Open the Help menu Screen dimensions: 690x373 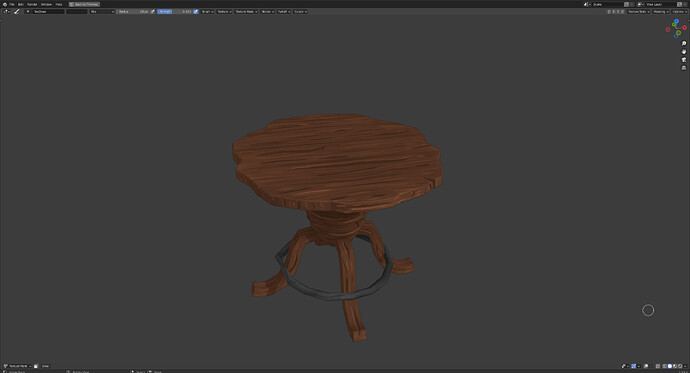point(59,4)
